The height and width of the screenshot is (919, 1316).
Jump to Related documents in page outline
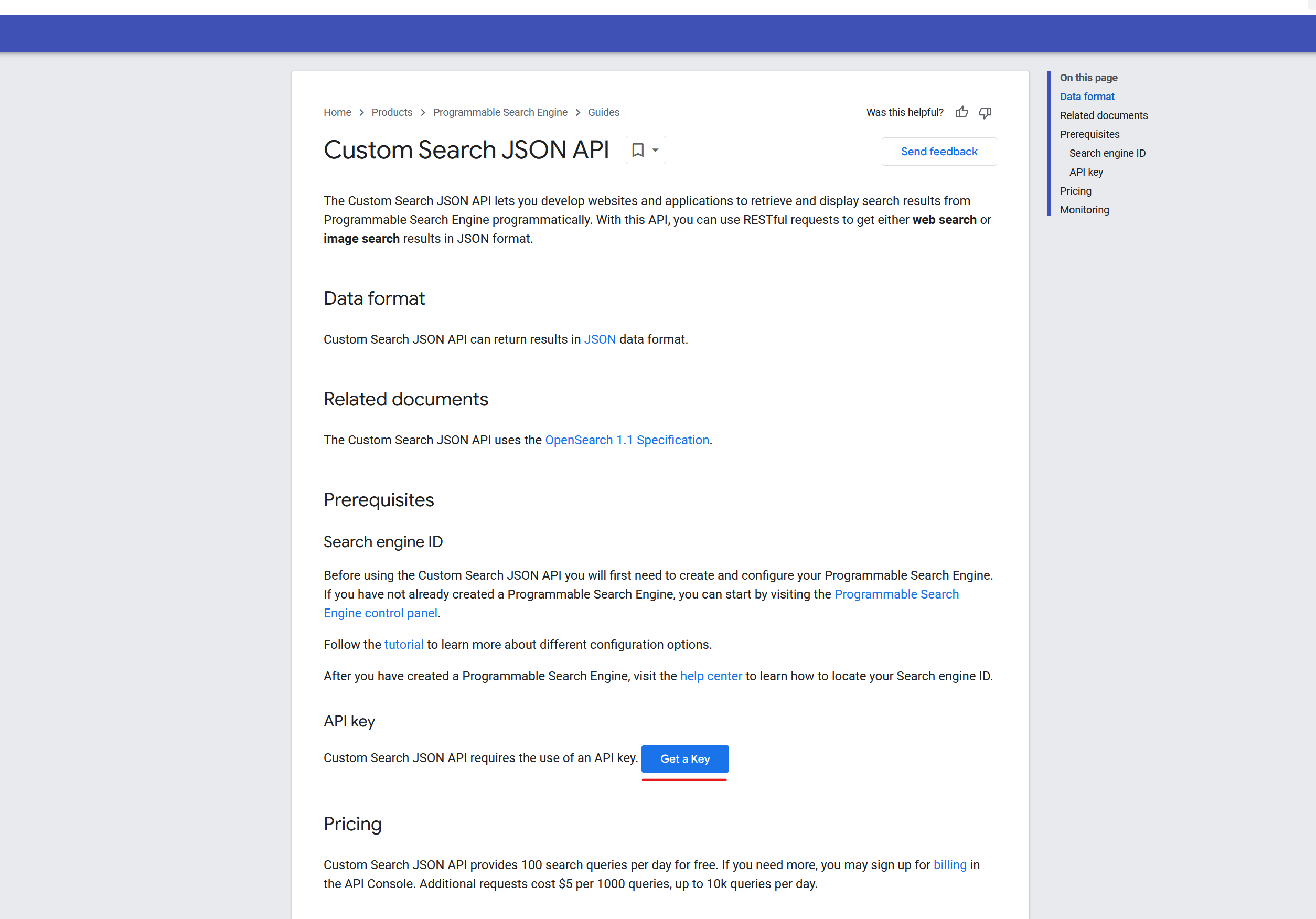(x=1104, y=115)
